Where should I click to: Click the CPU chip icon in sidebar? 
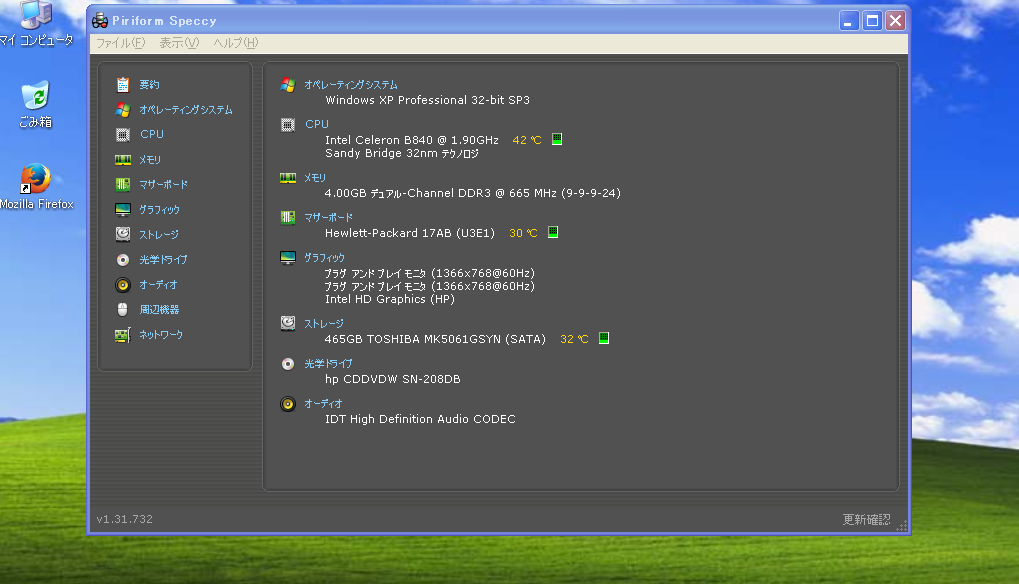pos(123,134)
